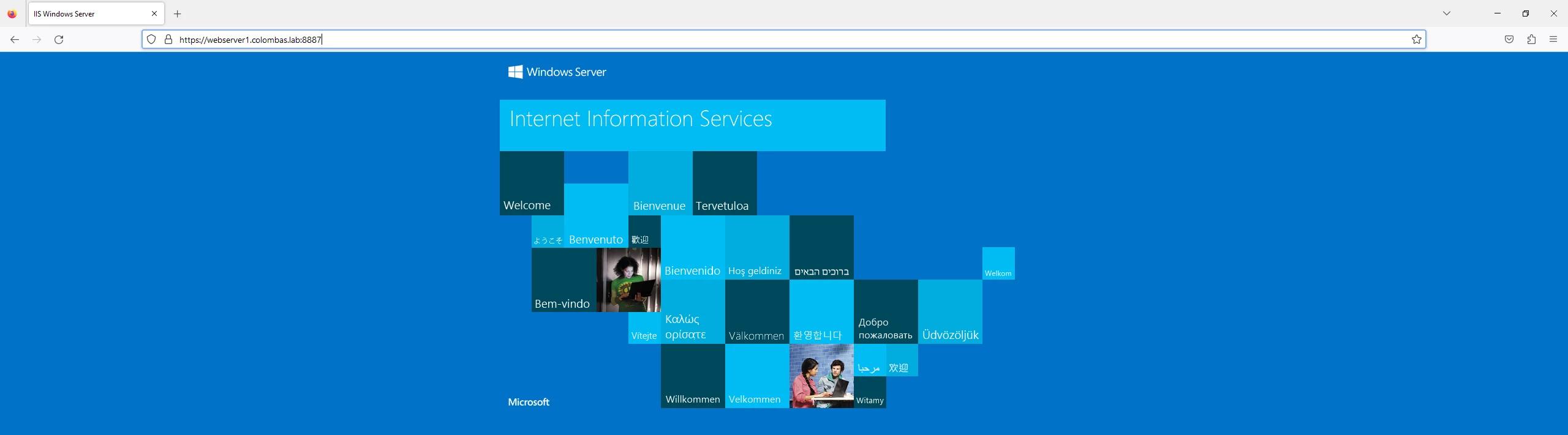Click the 歡迎 traditional Chinese tile

point(644,232)
